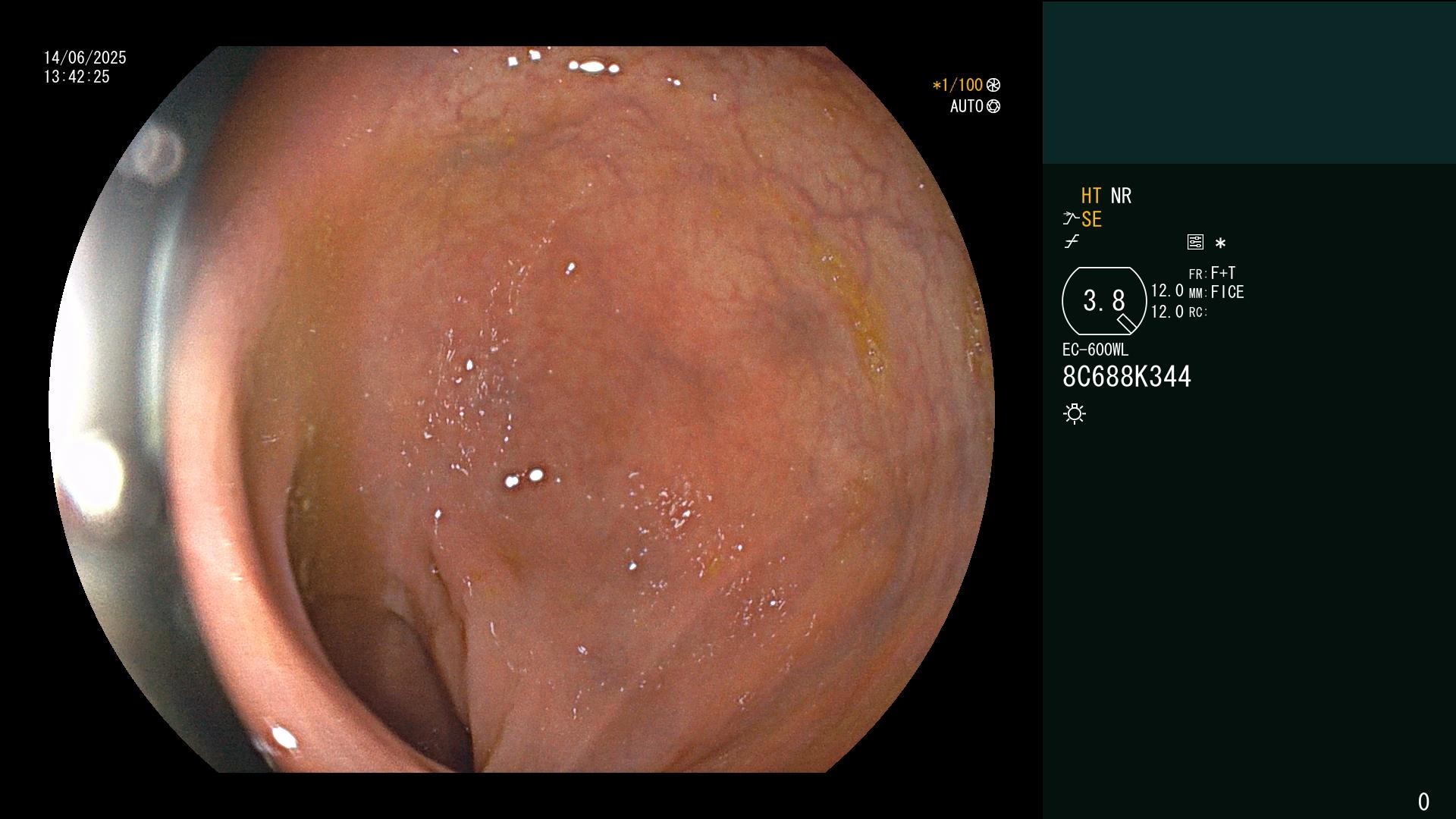Viewport: 1456px width, 819px height.
Task: Click the serial number 8C688K344
Action: click(x=1127, y=377)
